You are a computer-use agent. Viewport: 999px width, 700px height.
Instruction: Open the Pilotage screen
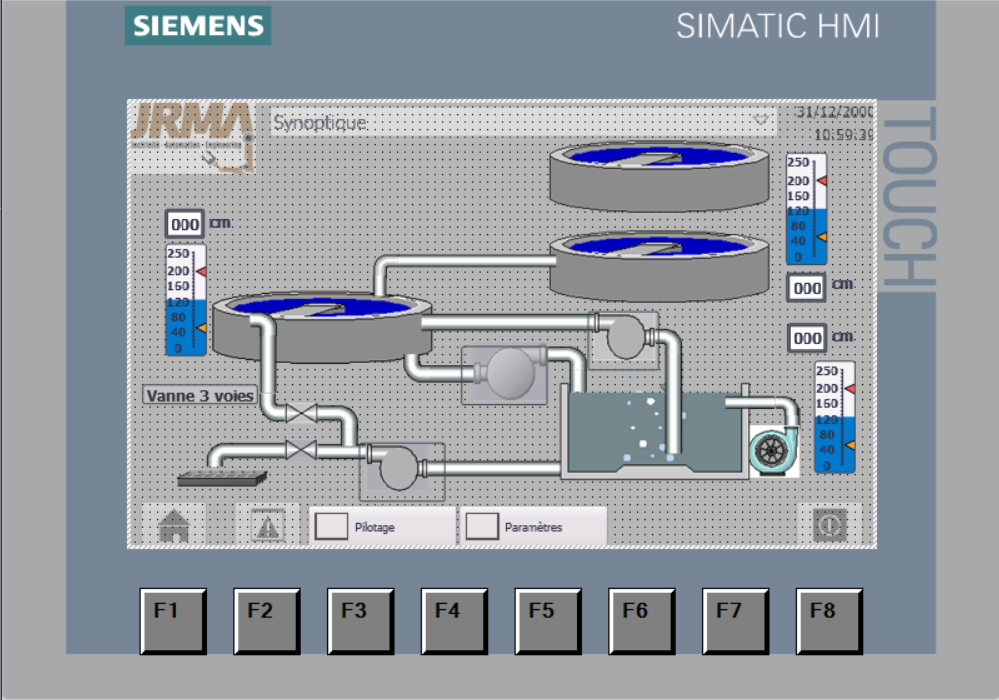coord(382,526)
